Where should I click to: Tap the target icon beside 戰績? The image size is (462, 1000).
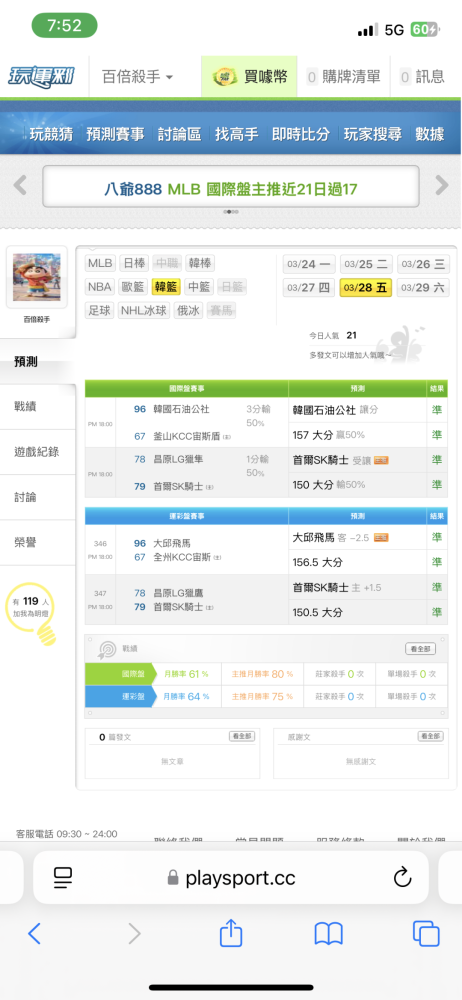106,650
